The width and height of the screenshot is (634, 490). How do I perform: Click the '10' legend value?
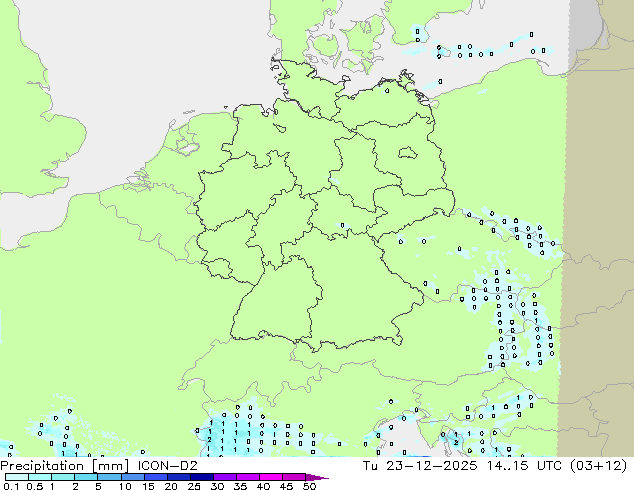click(125, 486)
